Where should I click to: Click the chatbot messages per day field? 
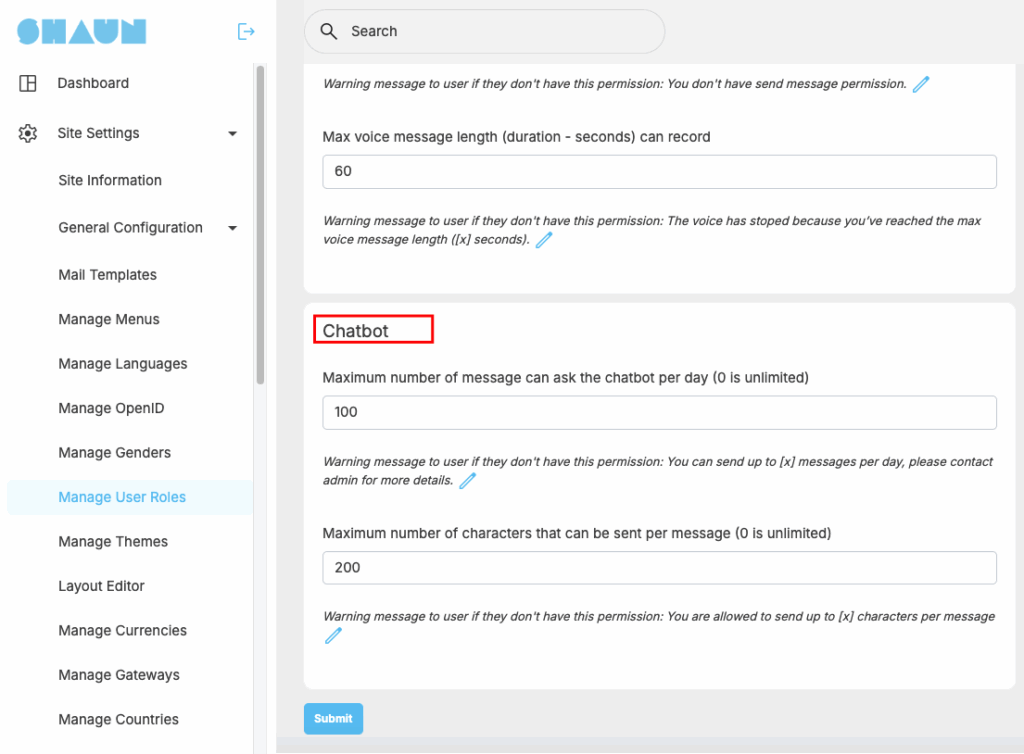659,412
